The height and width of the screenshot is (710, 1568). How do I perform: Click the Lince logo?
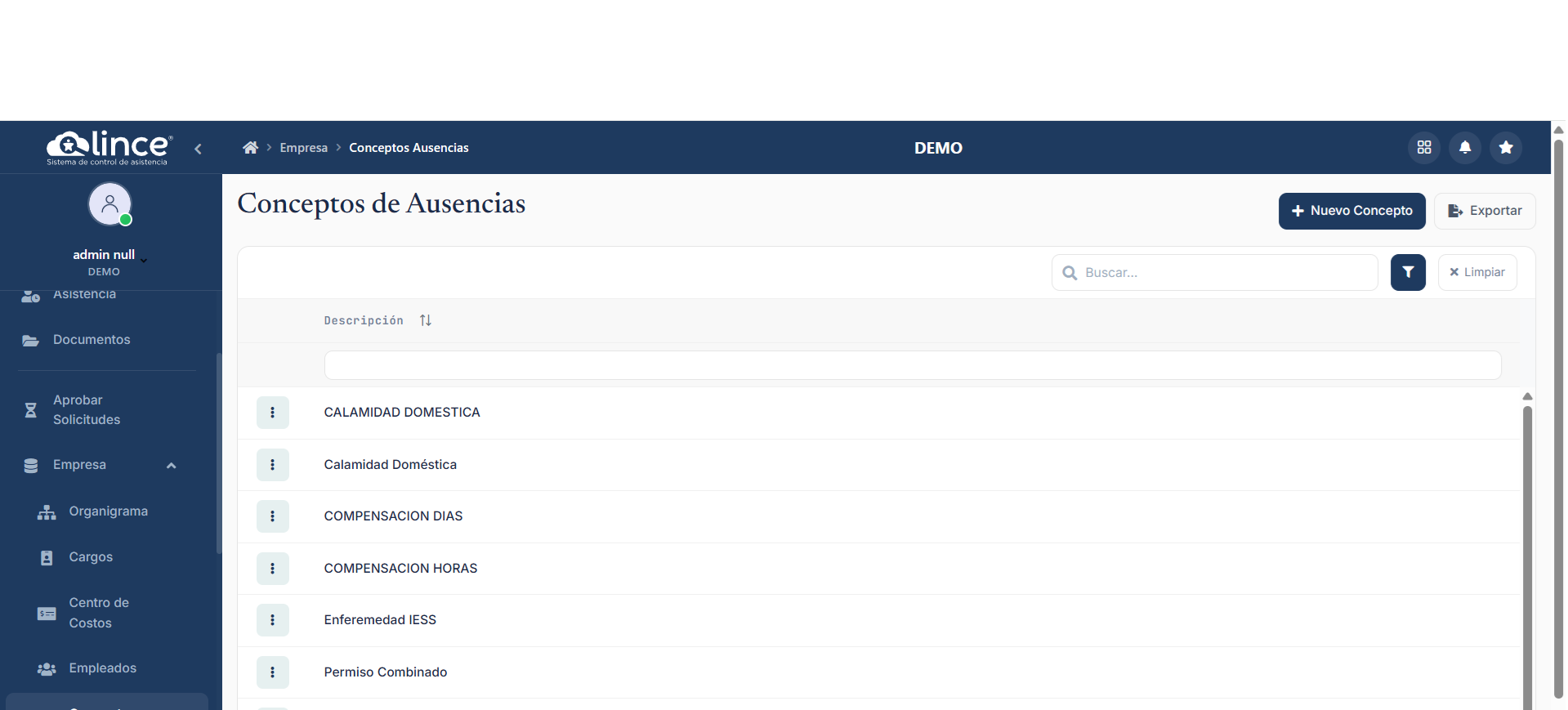pos(109,148)
